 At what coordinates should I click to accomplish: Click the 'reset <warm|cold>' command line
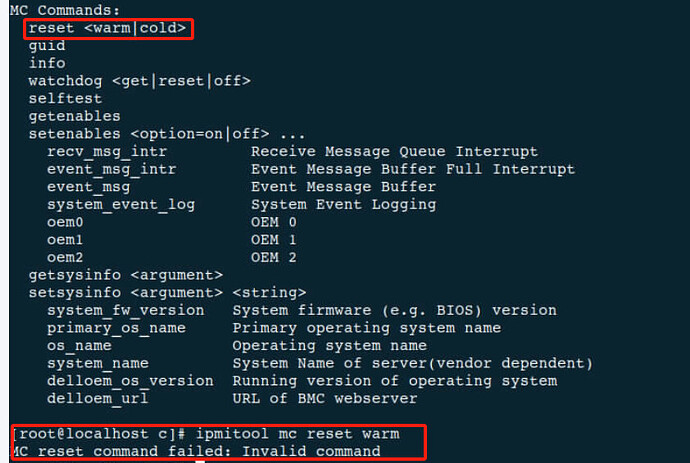[107, 28]
